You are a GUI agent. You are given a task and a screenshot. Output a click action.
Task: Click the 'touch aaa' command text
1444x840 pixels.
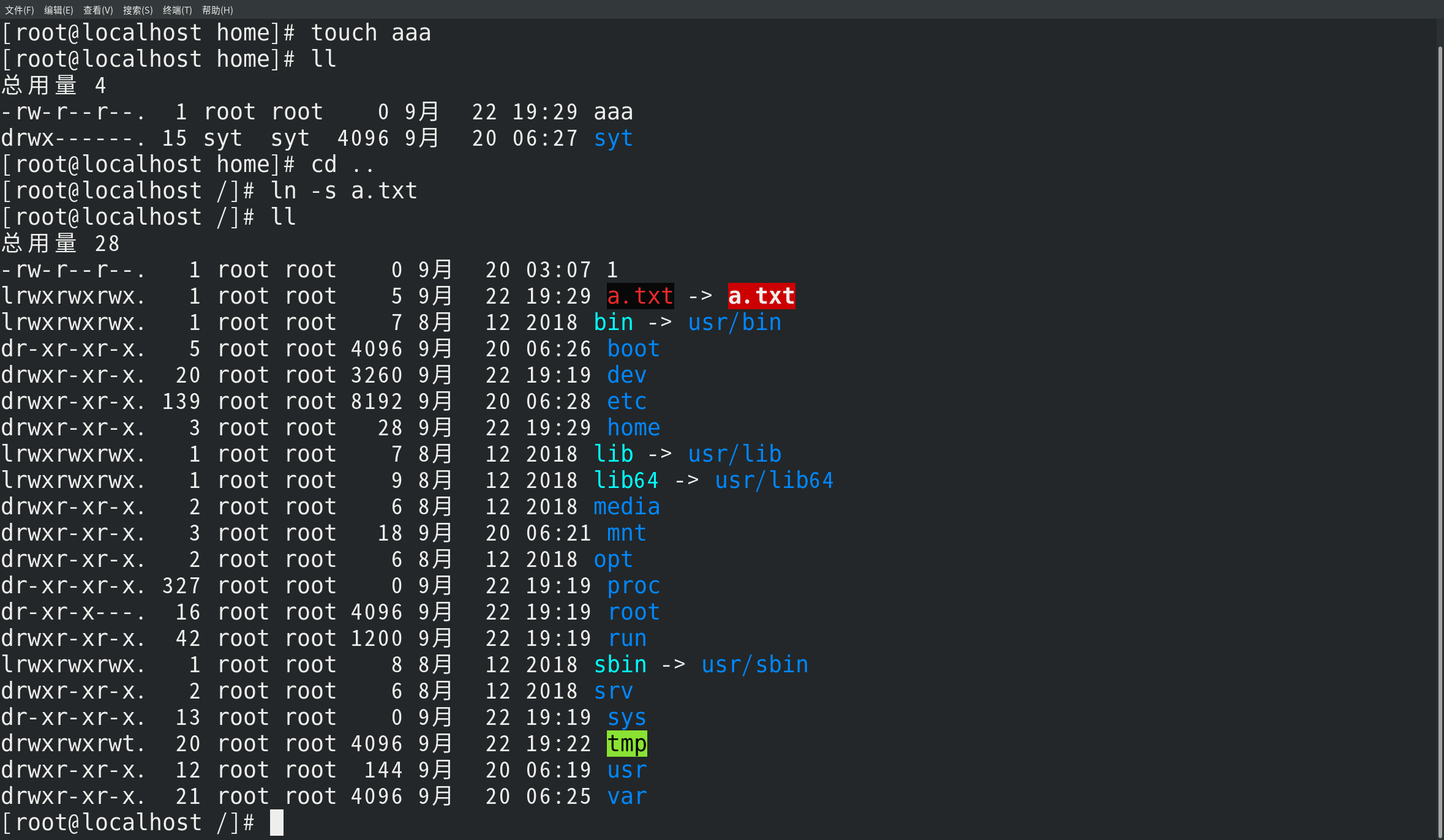370,33
